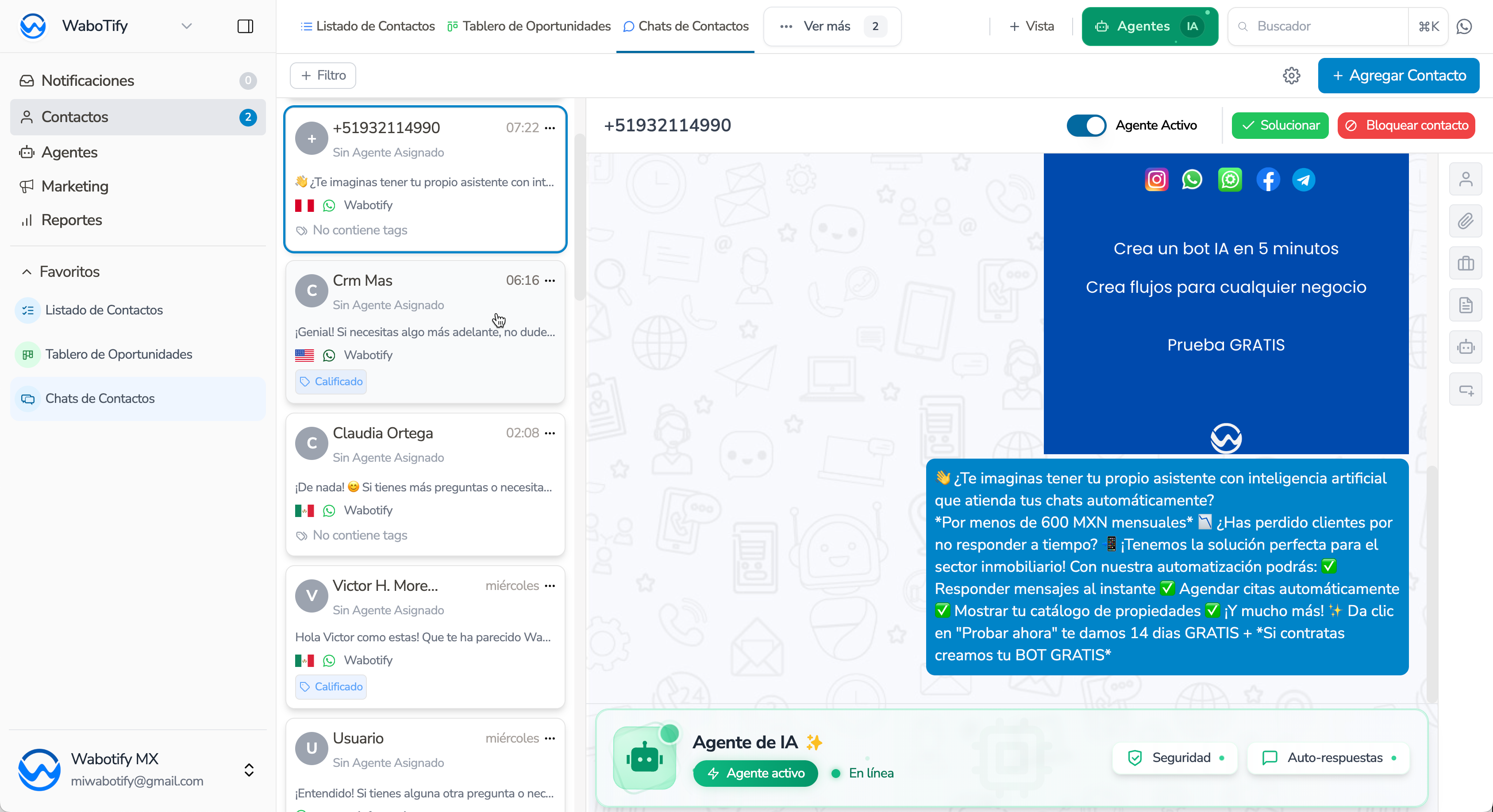1493x812 pixels.
Task: Click the Reportes chart icon
Action: (27, 220)
